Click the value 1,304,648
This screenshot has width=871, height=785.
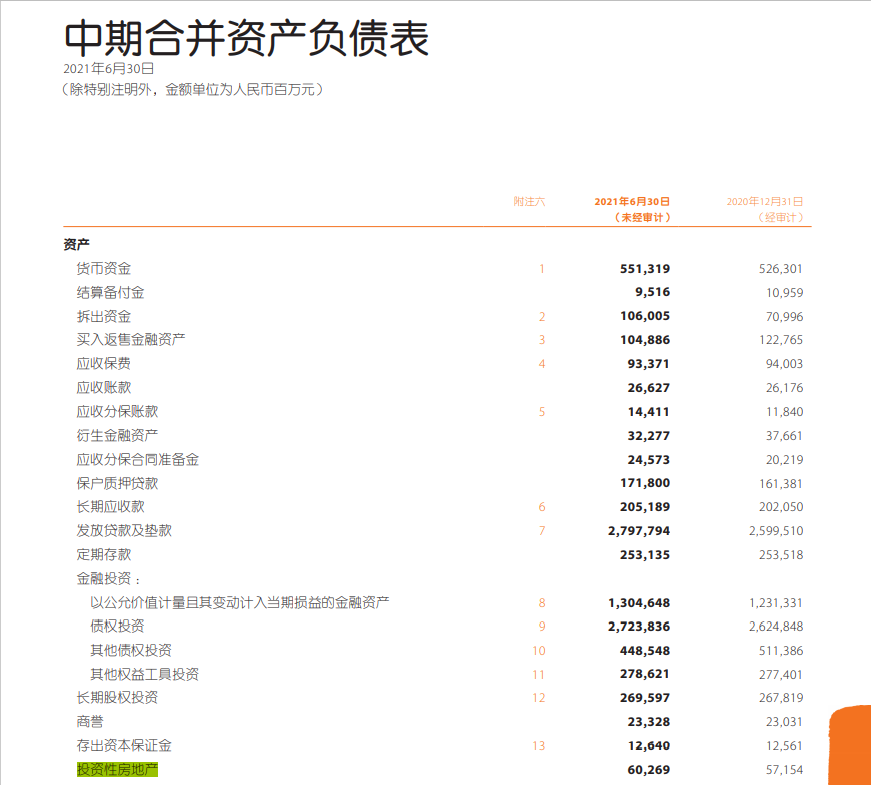639,603
